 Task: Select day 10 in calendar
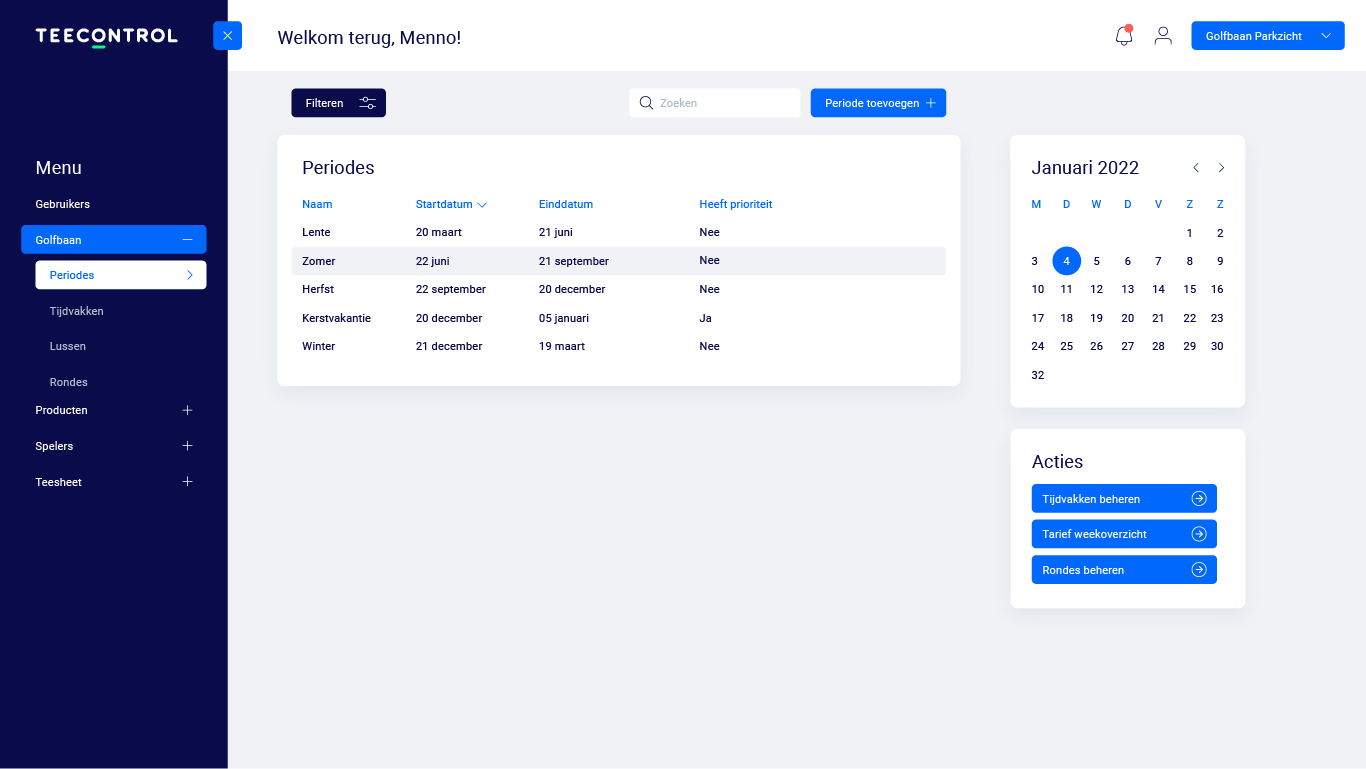coord(1038,289)
